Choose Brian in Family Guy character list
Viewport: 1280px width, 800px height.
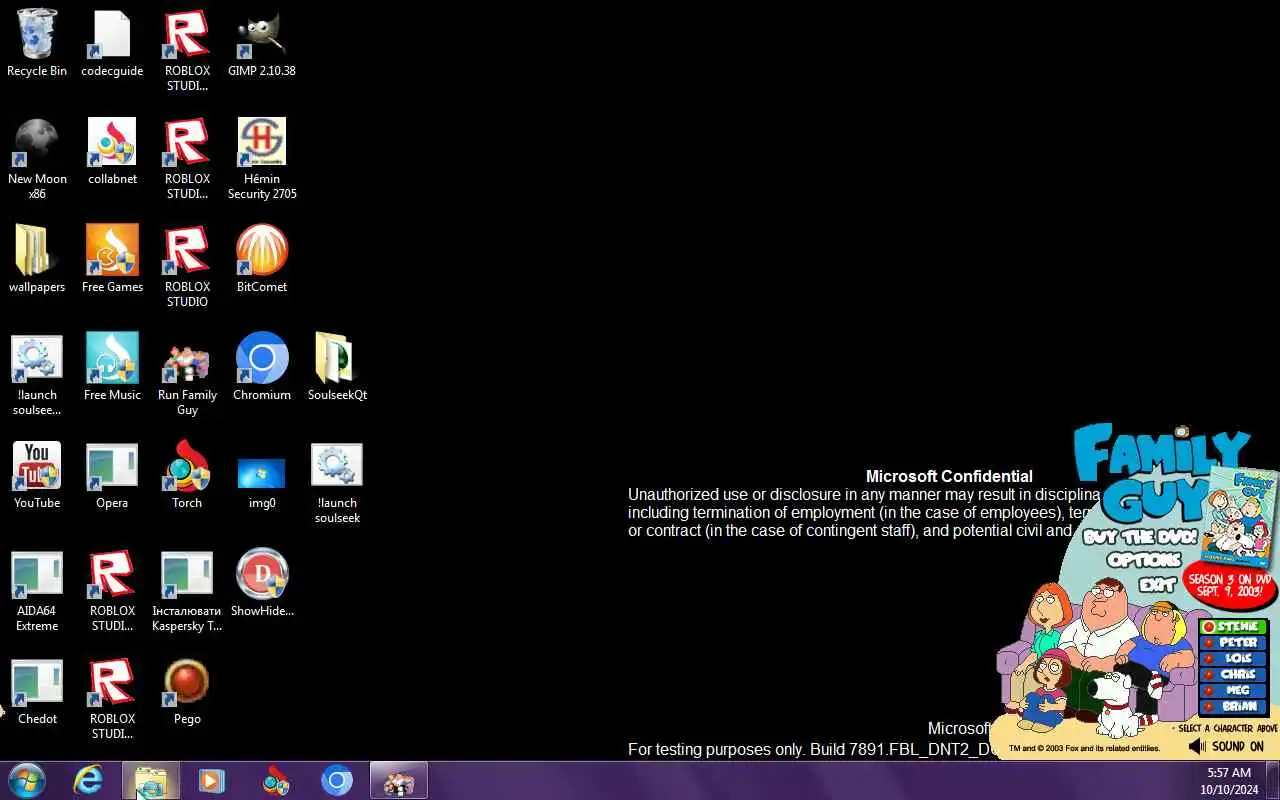pos(1234,707)
